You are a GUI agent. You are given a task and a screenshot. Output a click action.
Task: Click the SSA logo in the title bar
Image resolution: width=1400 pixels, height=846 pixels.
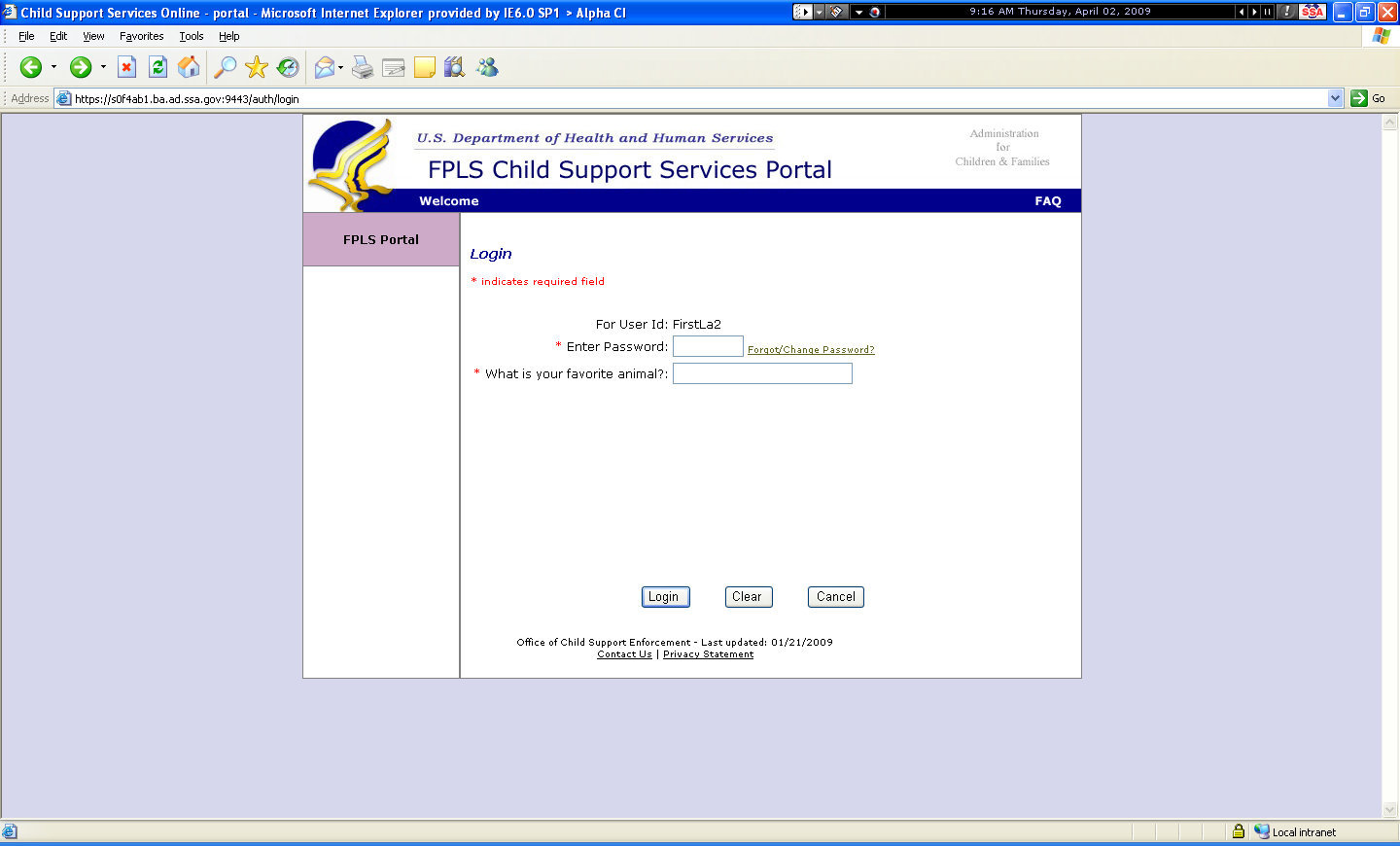pyautogui.click(x=1312, y=12)
